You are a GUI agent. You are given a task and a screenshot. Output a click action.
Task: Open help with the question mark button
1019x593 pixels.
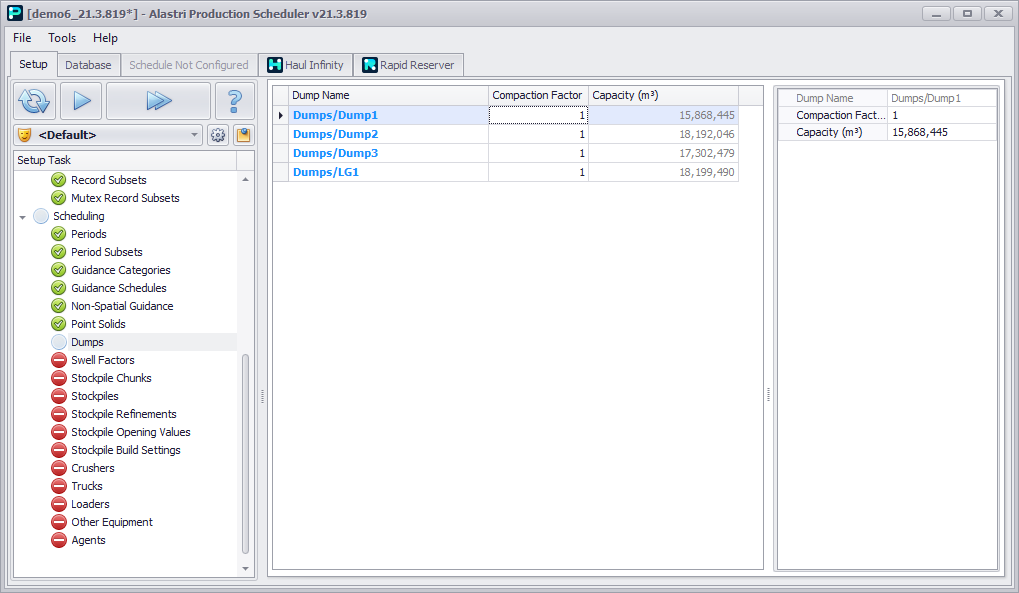235,101
